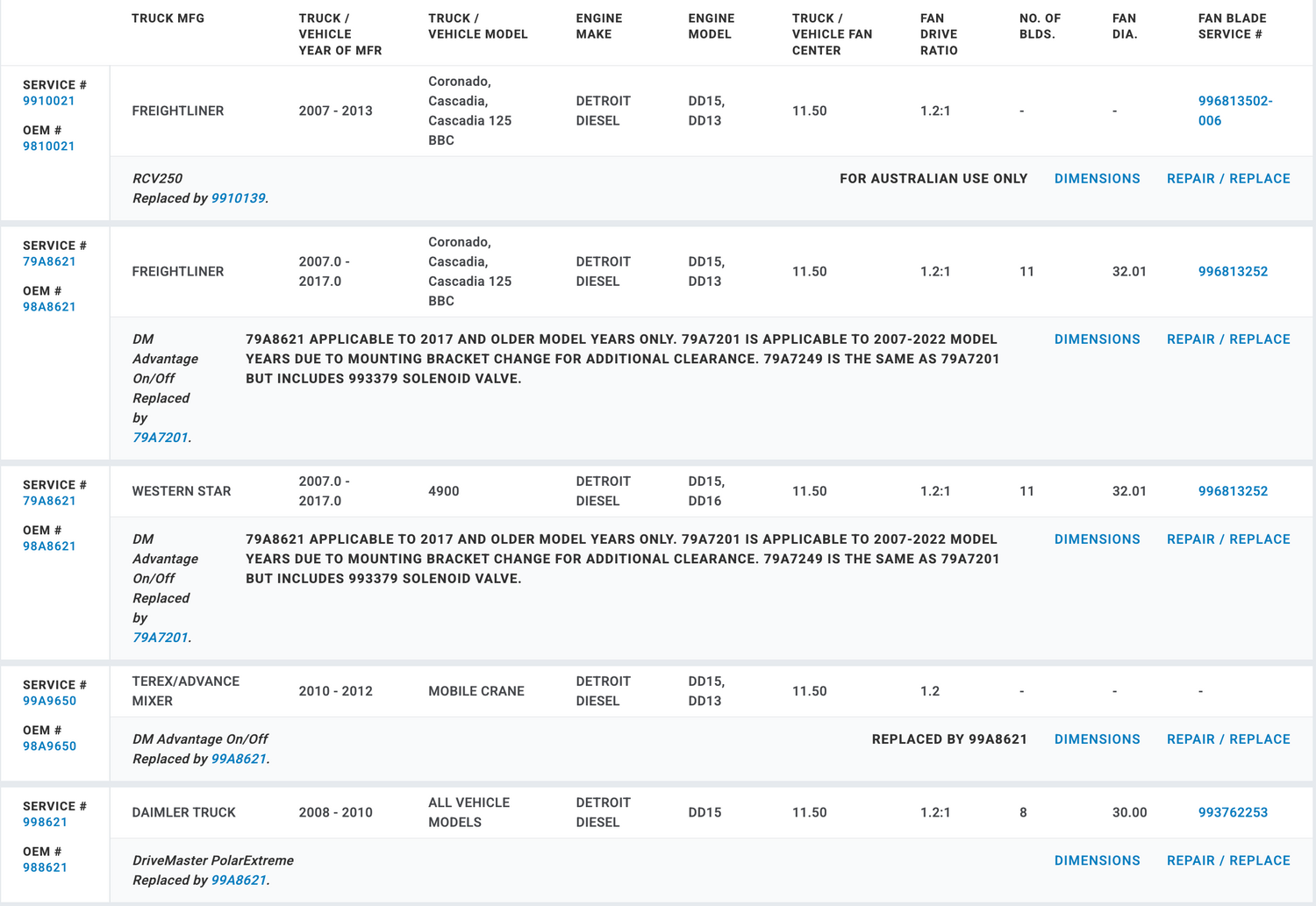View Dimensions for Terex mobile crane row
Screen dimensions: 1316x906
pyautogui.click(x=1097, y=739)
